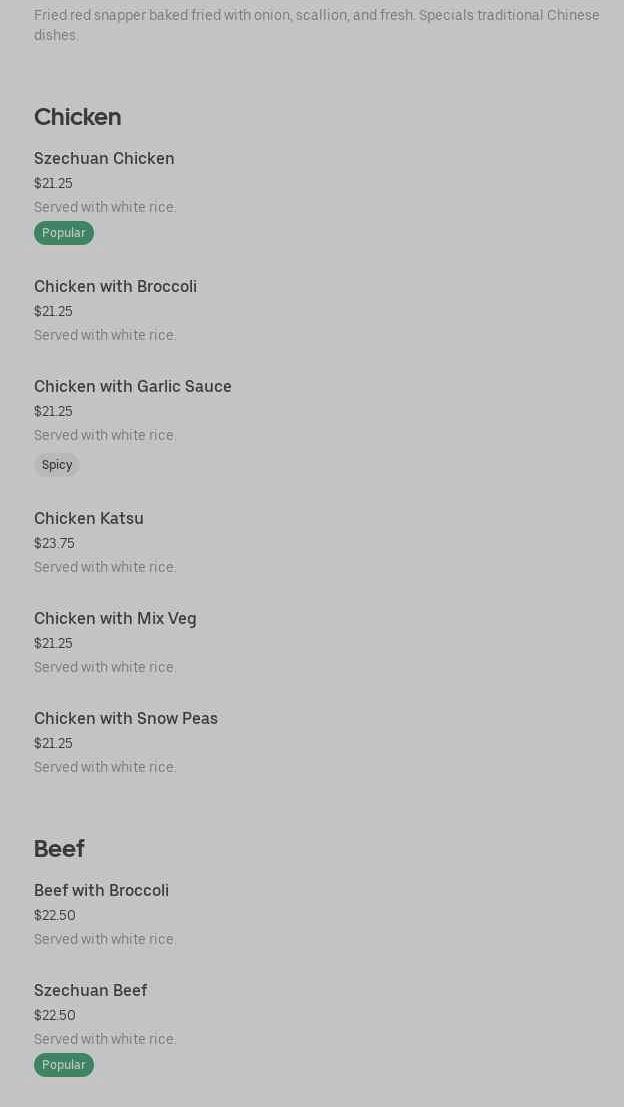Select Chicken with Mix Veg
624x1107 pixels.
[x=115, y=619]
